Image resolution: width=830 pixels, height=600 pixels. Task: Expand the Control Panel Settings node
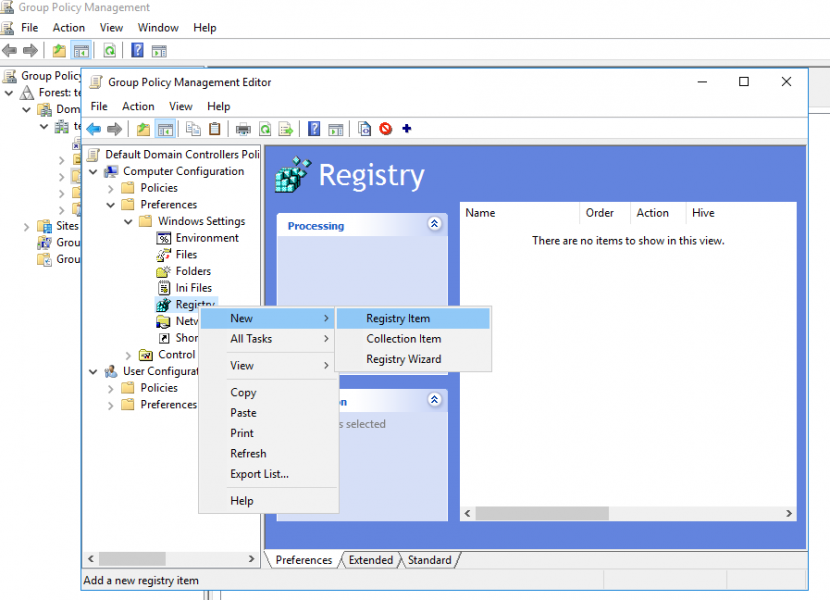click(127, 354)
